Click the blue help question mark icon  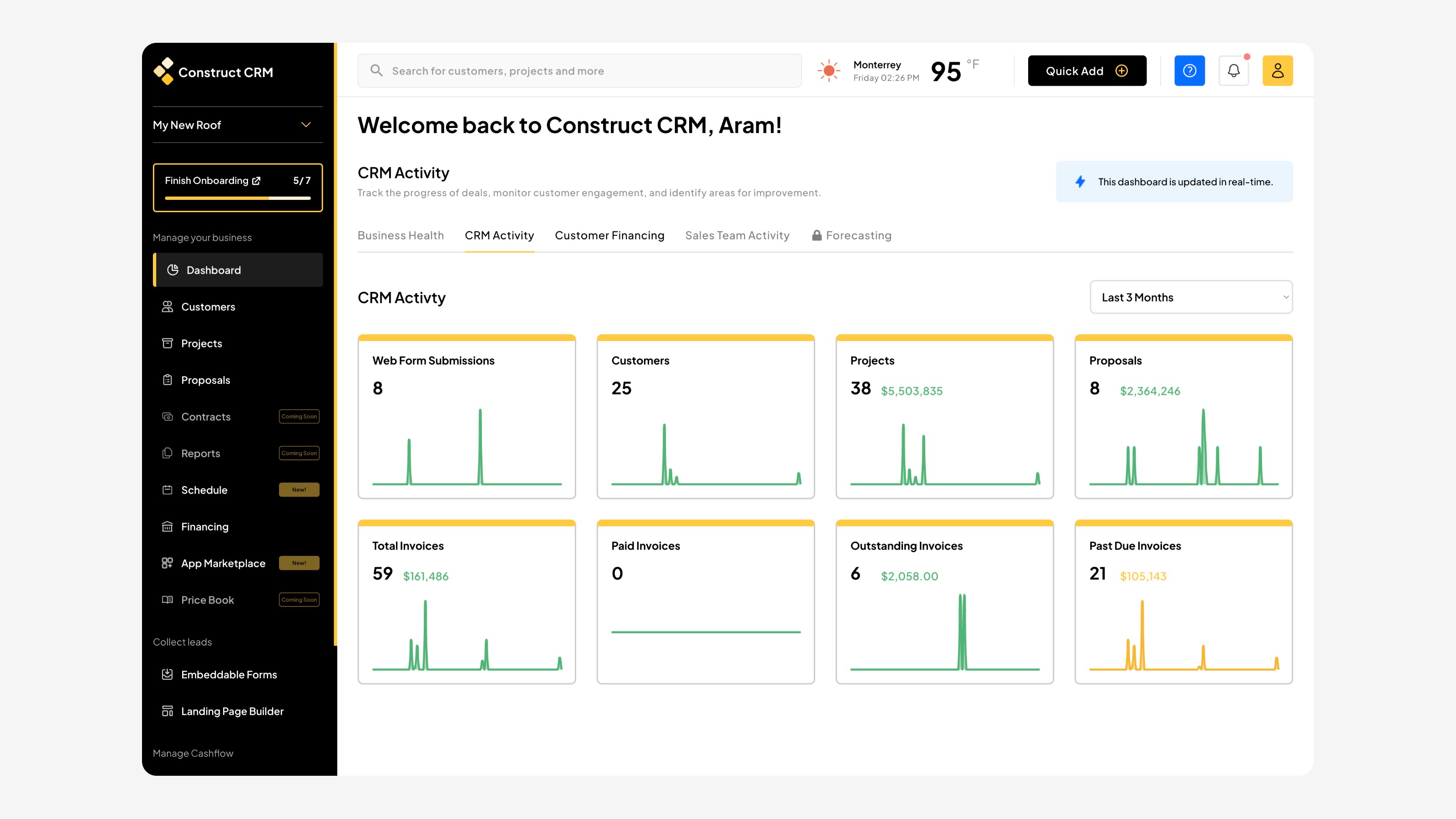coord(1189,71)
